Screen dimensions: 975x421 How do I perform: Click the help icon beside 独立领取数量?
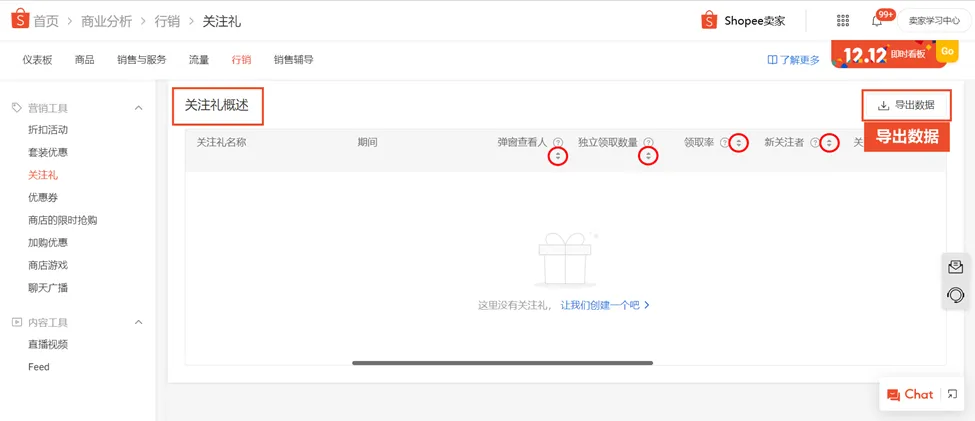click(x=649, y=142)
